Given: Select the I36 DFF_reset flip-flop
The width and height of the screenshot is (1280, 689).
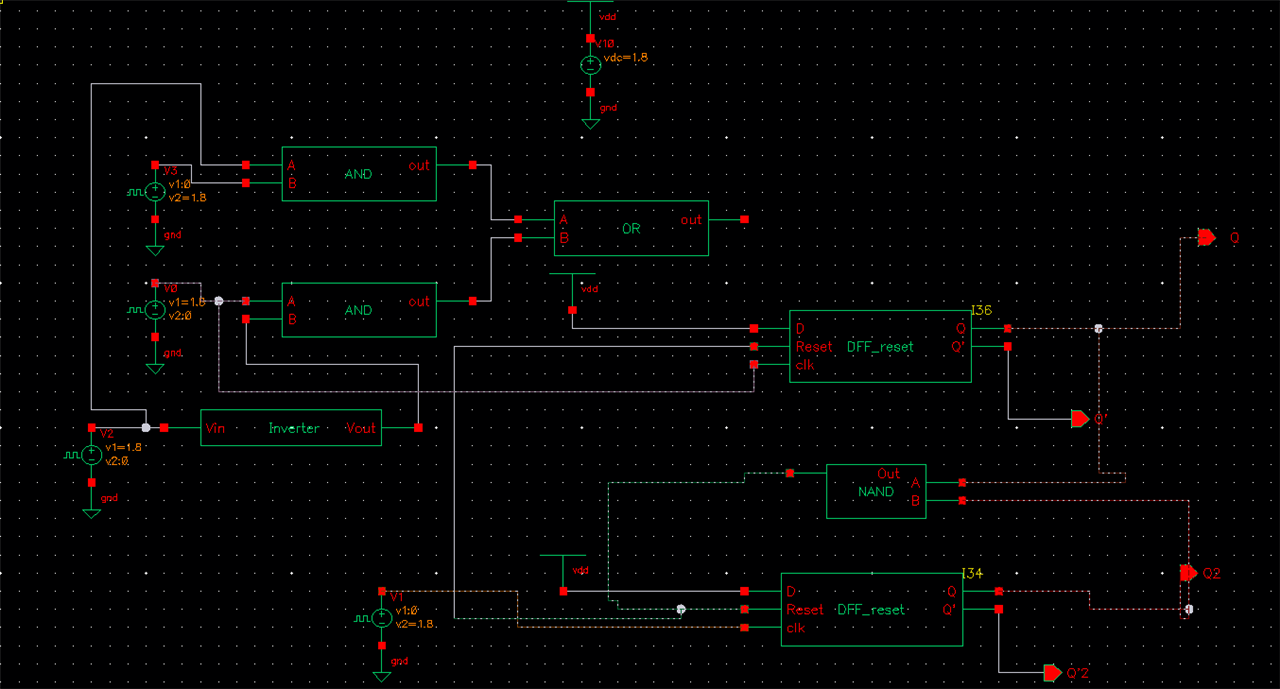Looking at the screenshot, I should point(879,346).
